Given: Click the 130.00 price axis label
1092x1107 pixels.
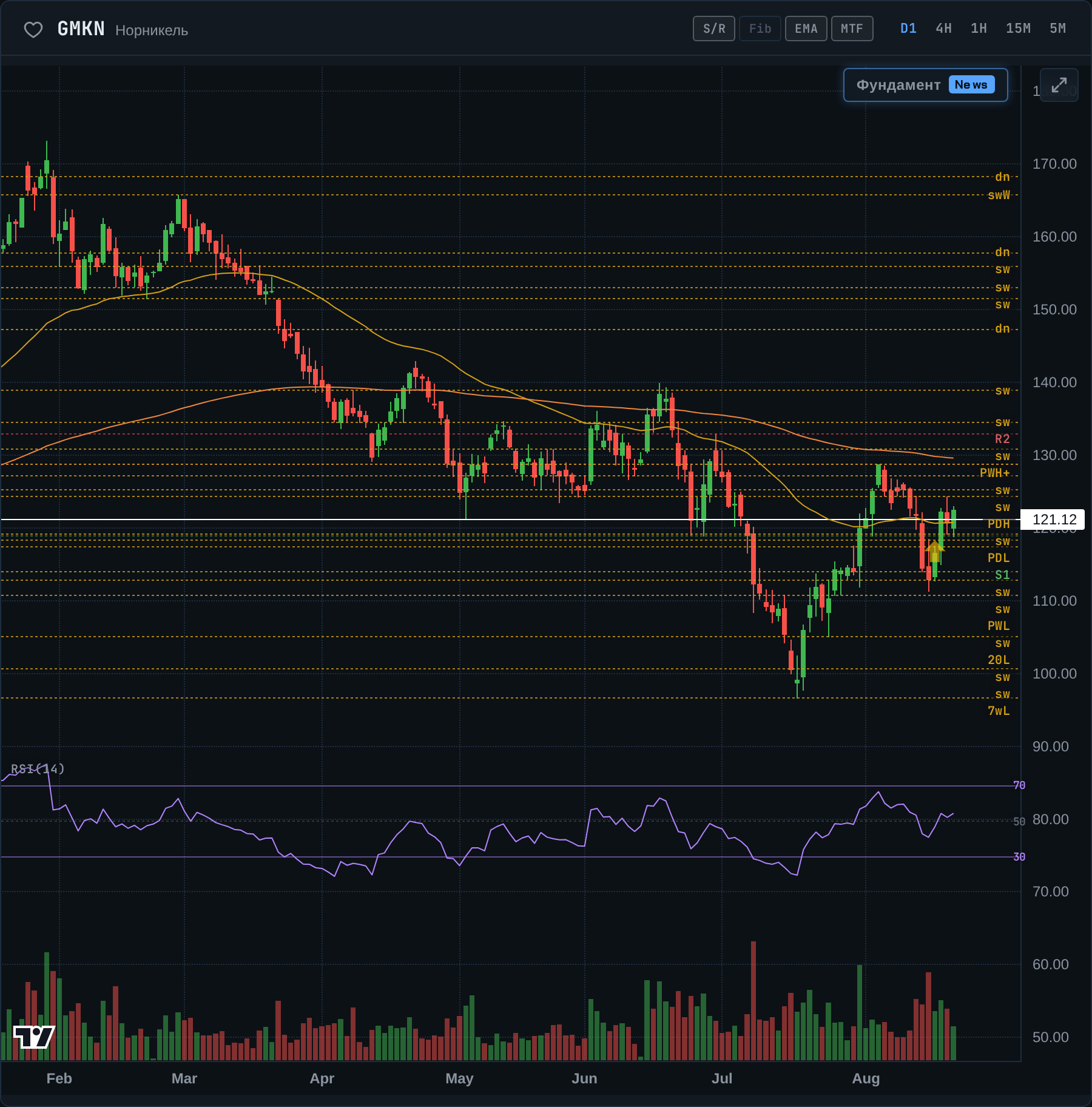Looking at the screenshot, I should point(1054,455).
